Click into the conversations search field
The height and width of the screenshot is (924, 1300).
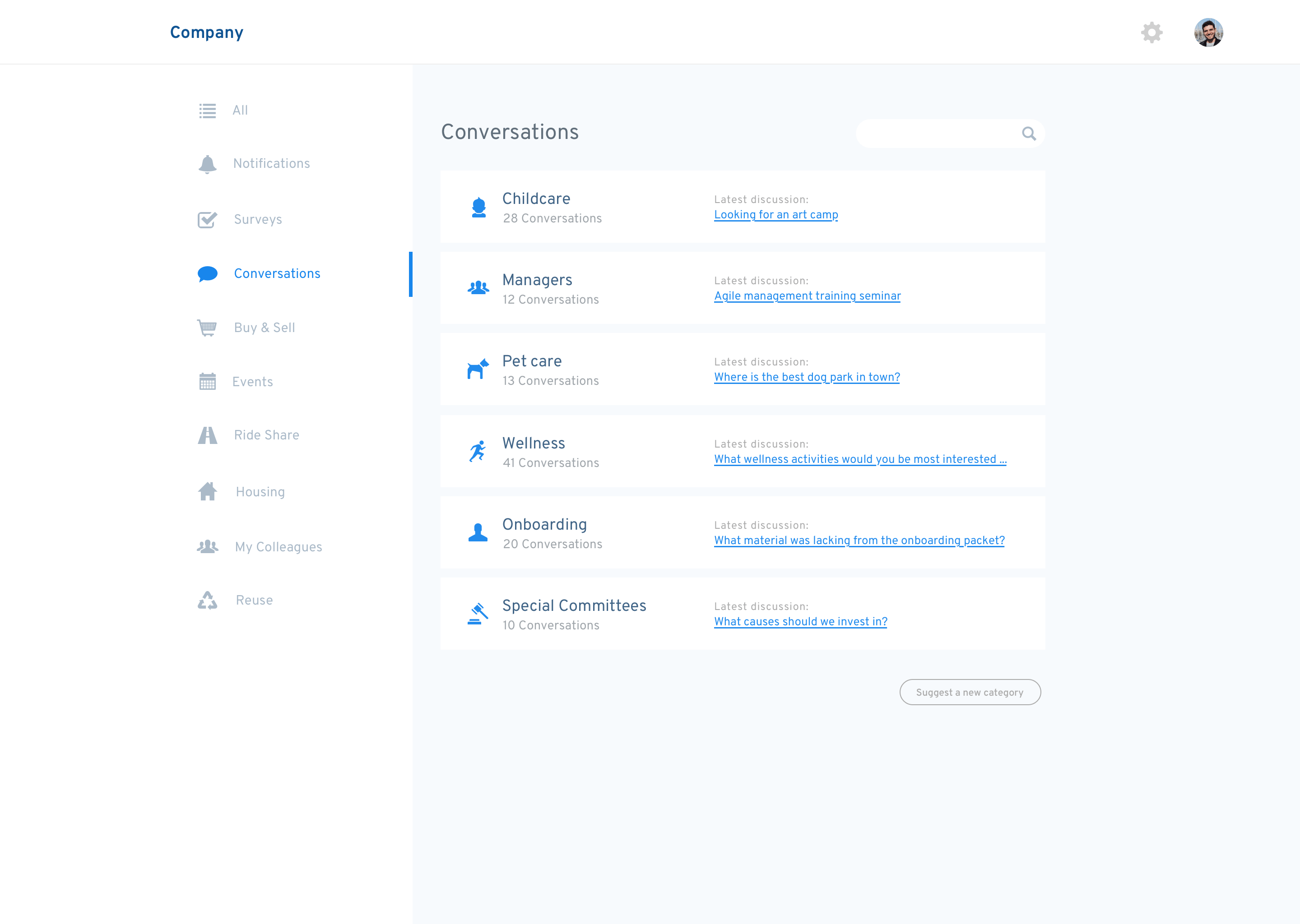[x=936, y=134]
